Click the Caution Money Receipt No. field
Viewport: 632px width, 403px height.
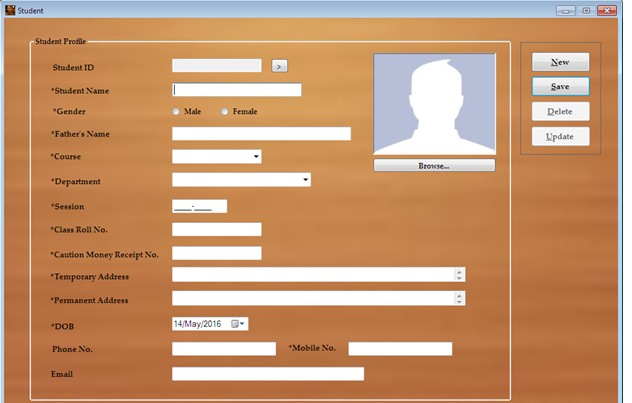(216, 253)
